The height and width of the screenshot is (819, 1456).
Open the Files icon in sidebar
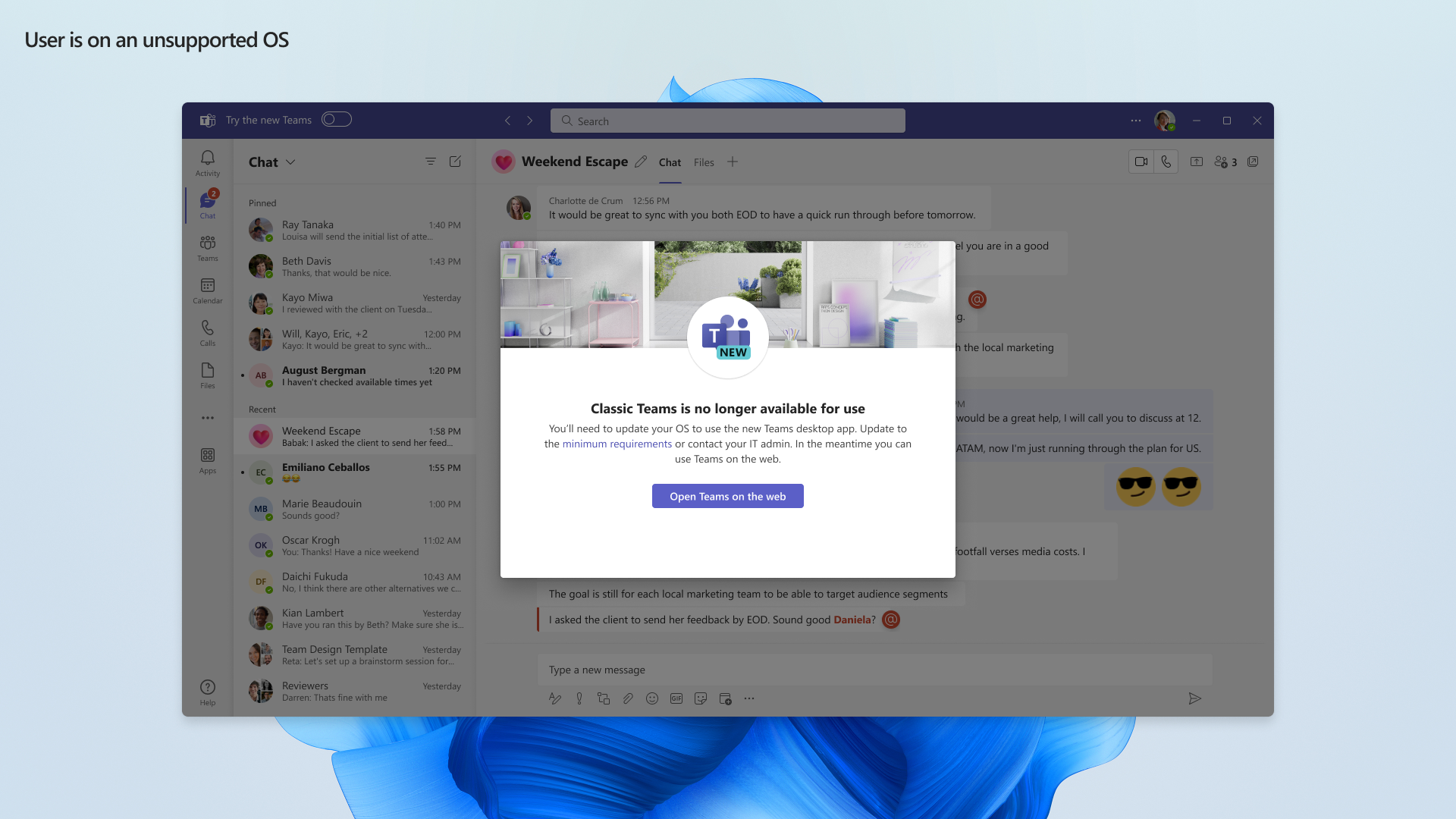point(208,375)
